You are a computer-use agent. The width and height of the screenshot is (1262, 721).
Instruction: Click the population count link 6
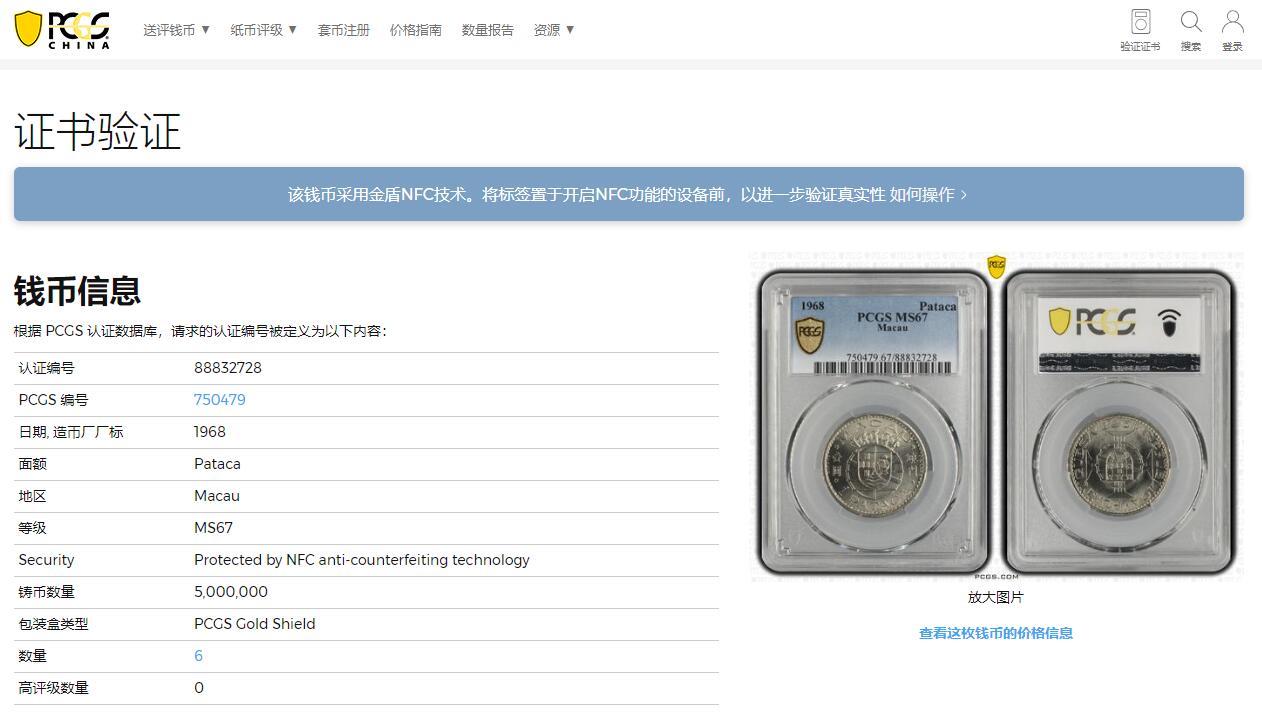(x=198, y=656)
